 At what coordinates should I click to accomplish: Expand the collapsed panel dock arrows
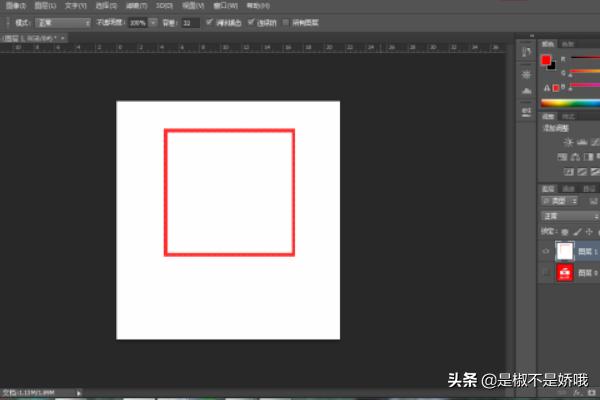pos(532,36)
